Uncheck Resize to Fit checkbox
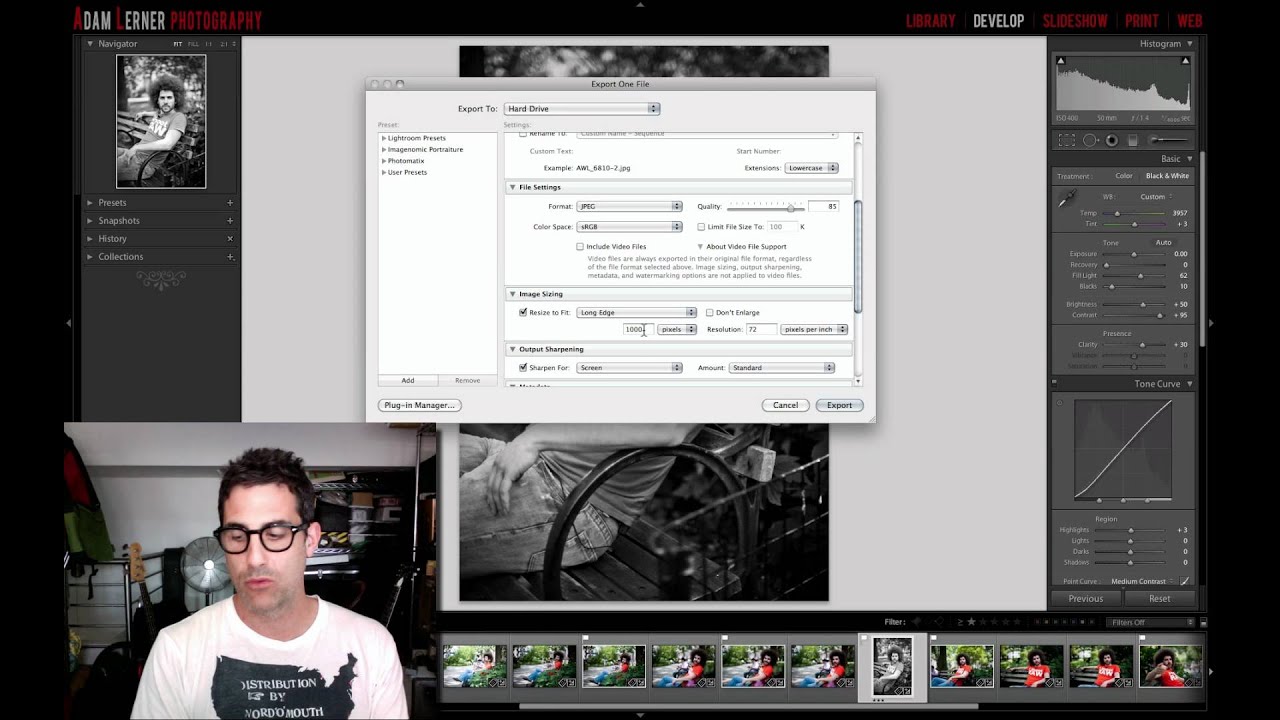1280x720 pixels. [x=523, y=313]
